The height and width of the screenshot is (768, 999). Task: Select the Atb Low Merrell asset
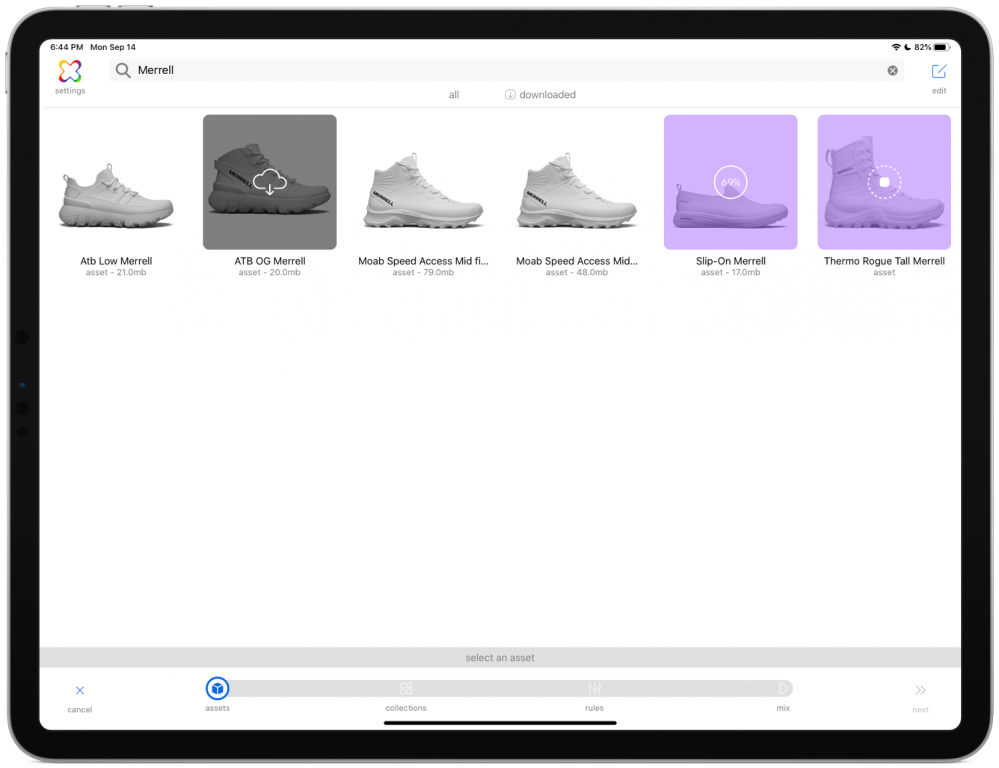115,182
